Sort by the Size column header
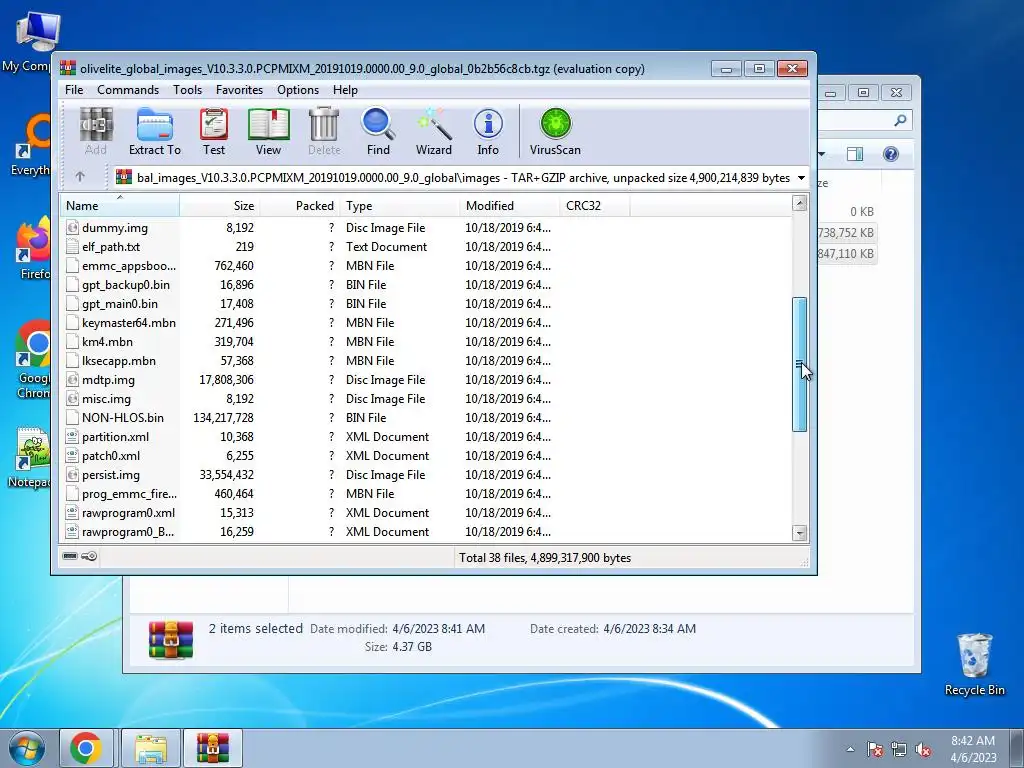The height and width of the screenshot is (768, 1024). (219, 206)
